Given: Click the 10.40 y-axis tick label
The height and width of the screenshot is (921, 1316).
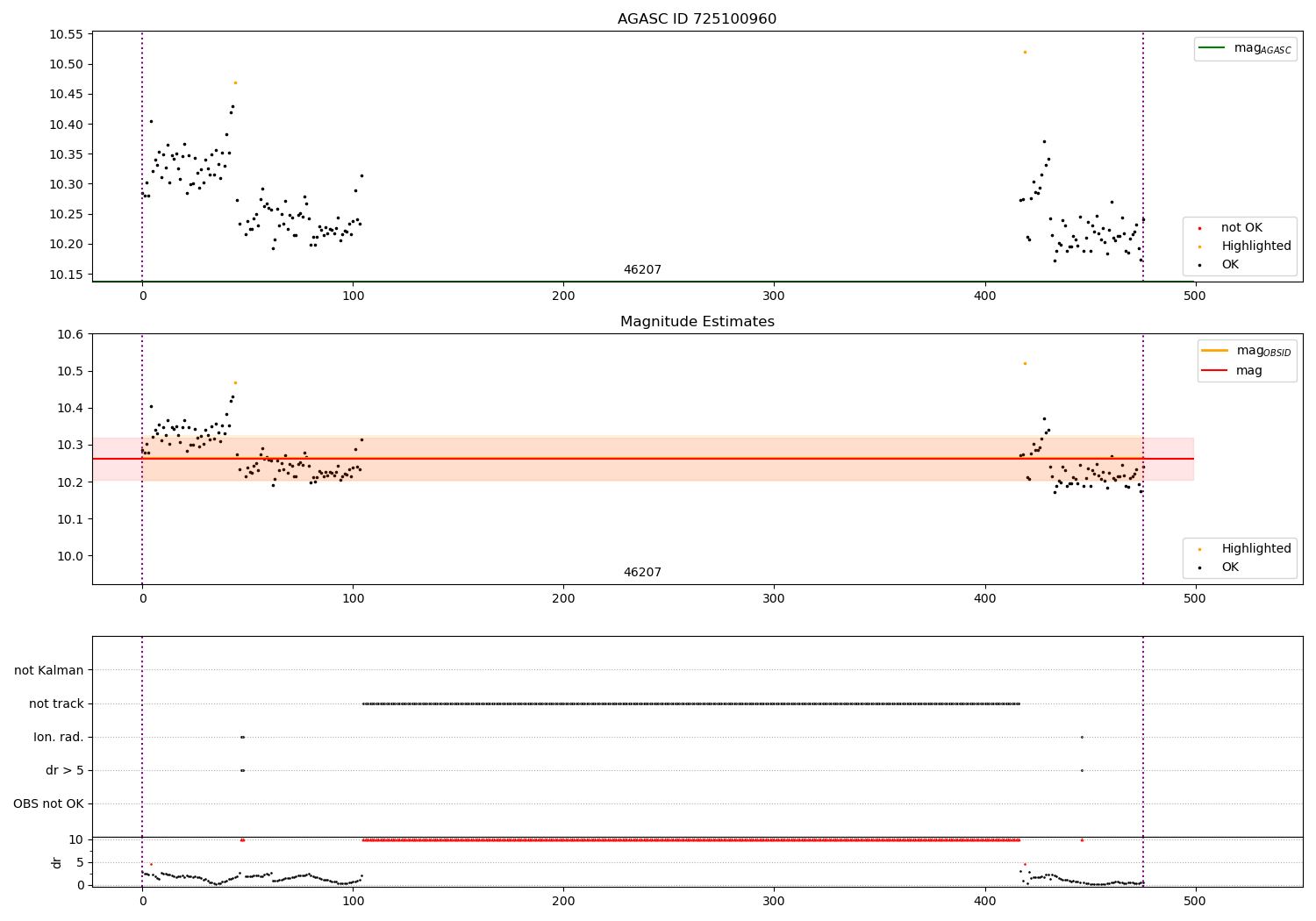Looking at the screenshot, I should [66, 125].
